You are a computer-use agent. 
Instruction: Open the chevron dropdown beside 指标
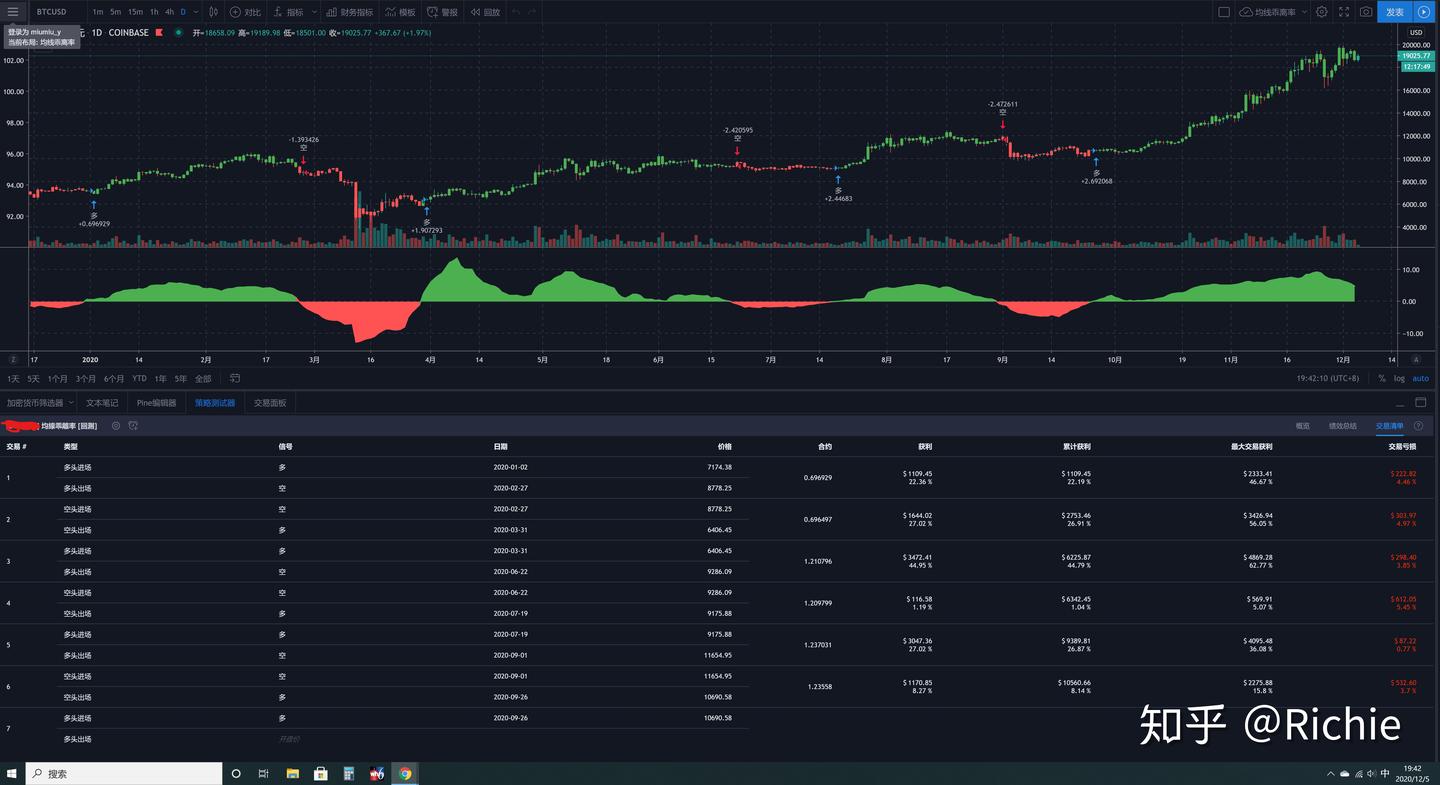pos(313,11)
